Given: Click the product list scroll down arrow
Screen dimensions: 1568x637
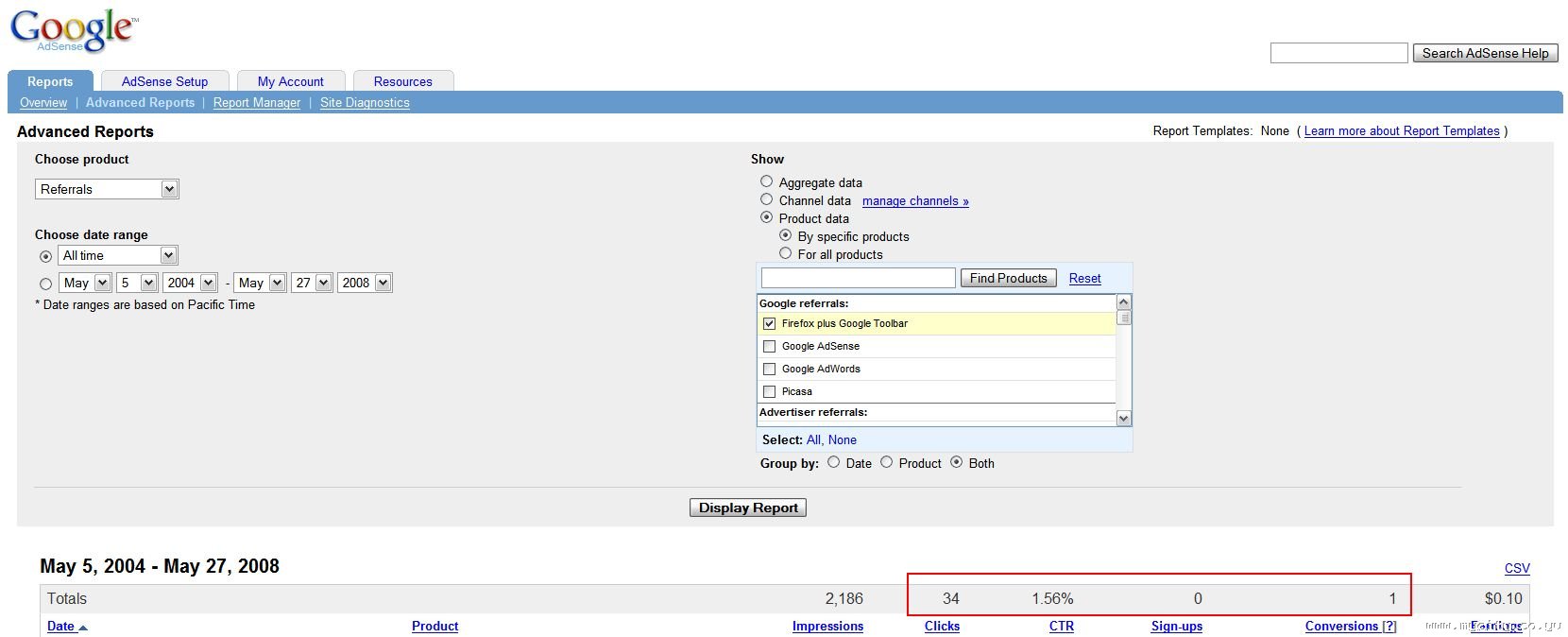Looking at the screenshot, I should click(1124, 418).
